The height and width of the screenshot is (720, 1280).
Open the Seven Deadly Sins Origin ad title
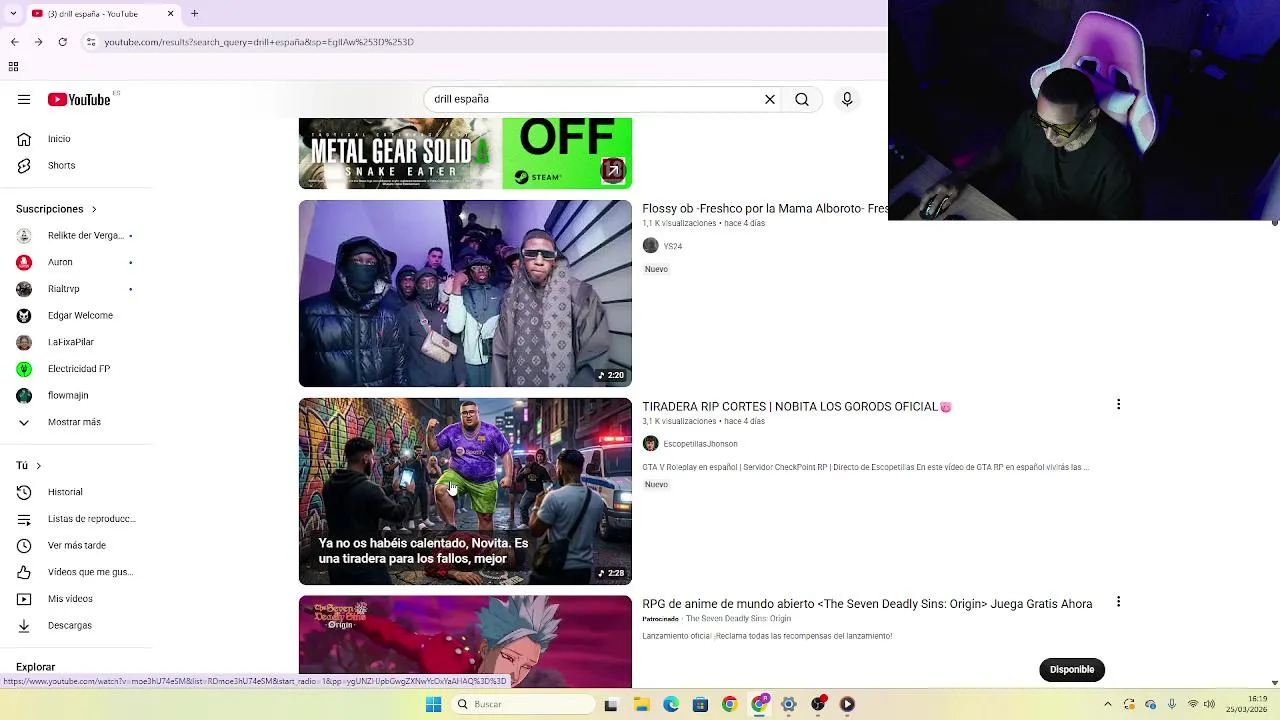coord(867,604)
